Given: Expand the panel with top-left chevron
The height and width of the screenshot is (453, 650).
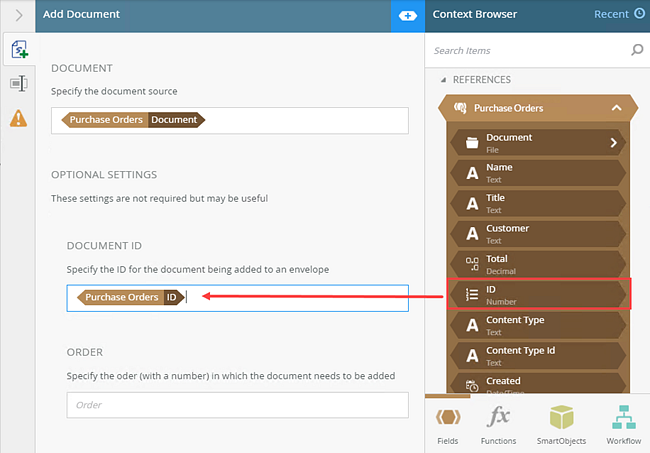Looking at the screenshot, I should pyautogui.click(x=18, y=15).
